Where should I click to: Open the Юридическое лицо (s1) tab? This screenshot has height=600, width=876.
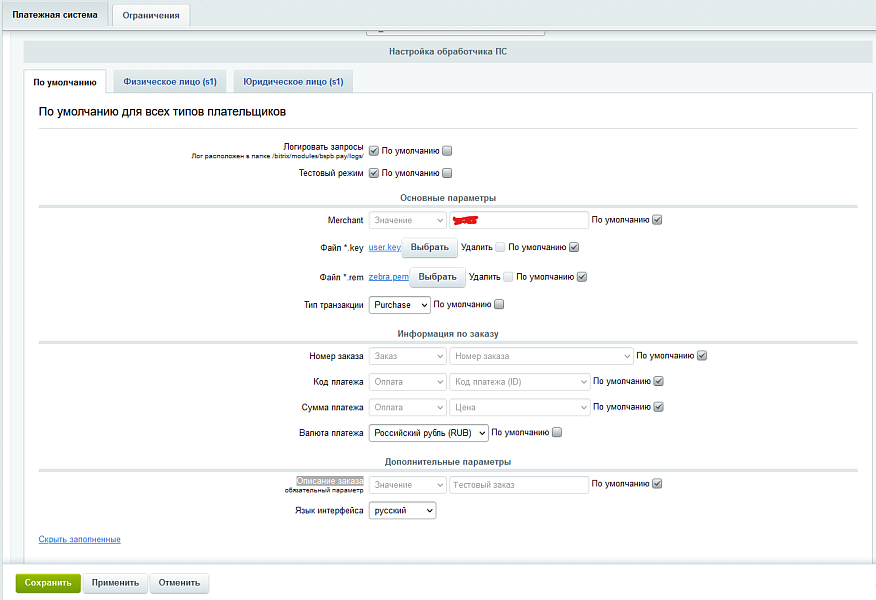pyautogui.click(x=293, y=82)
